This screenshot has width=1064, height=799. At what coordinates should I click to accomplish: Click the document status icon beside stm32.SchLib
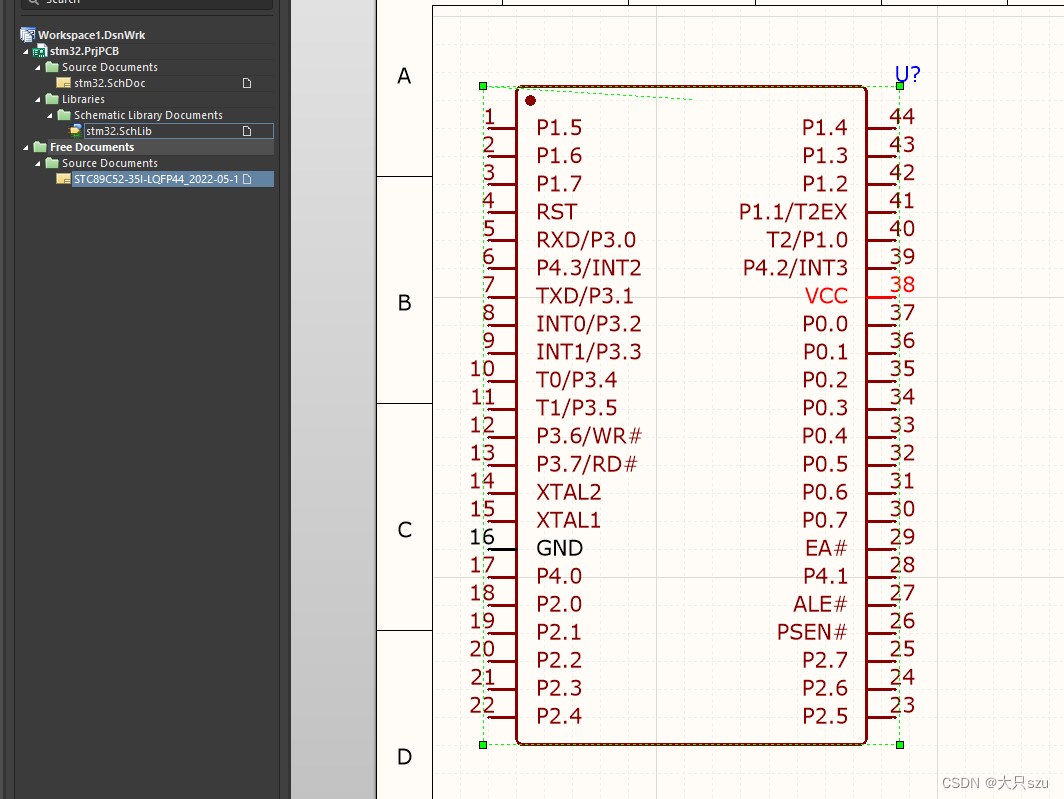(x=247, y=131)
